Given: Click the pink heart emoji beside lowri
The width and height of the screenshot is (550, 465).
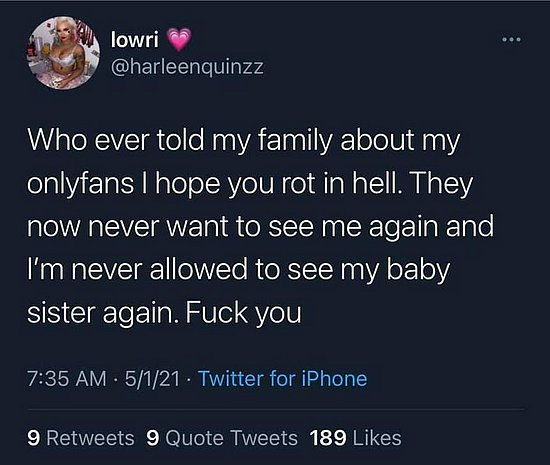Looking at the screenshot, I should click(179, 40).
